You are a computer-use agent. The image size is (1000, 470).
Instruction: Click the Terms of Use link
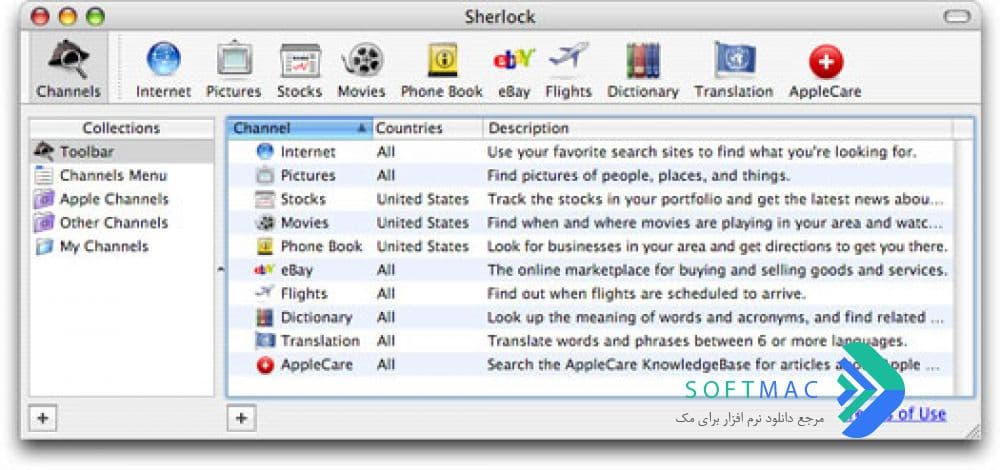point(893,415)
